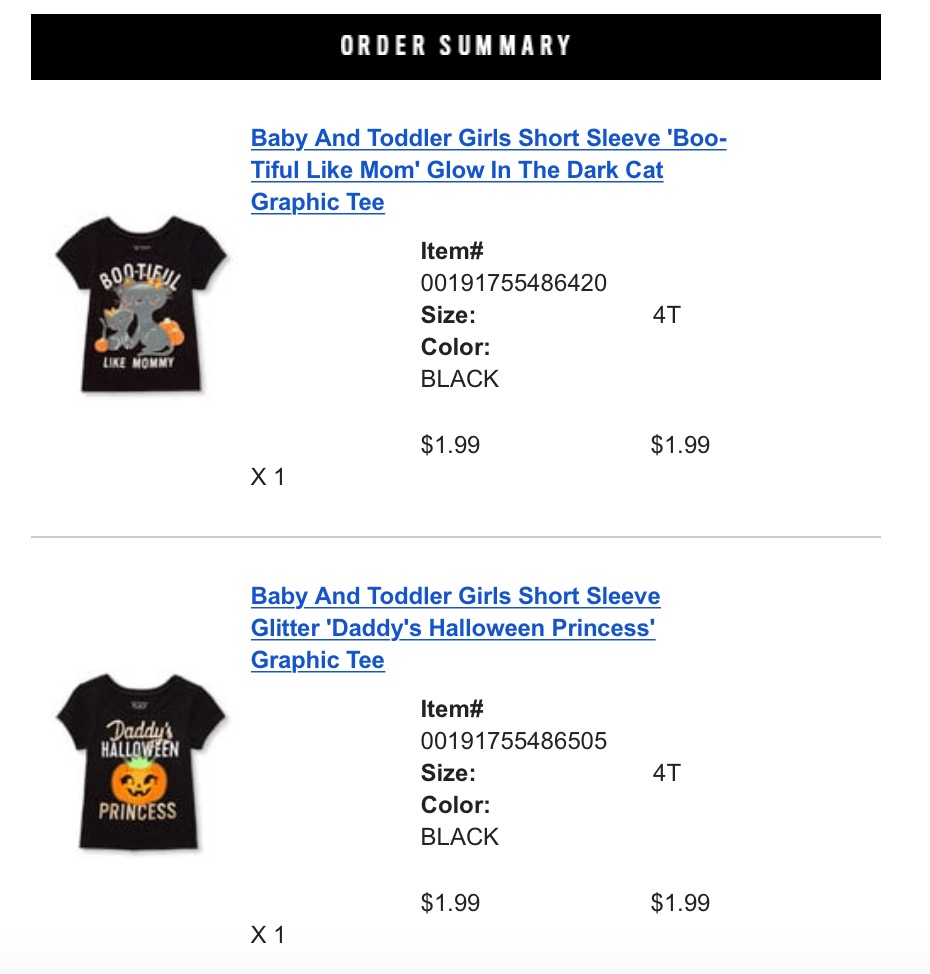The width and height of the screenshot is (930, 974).
Task: Click the Bootiful Like Mommy cat shirt thumbnail
Action: click(141, 304)
